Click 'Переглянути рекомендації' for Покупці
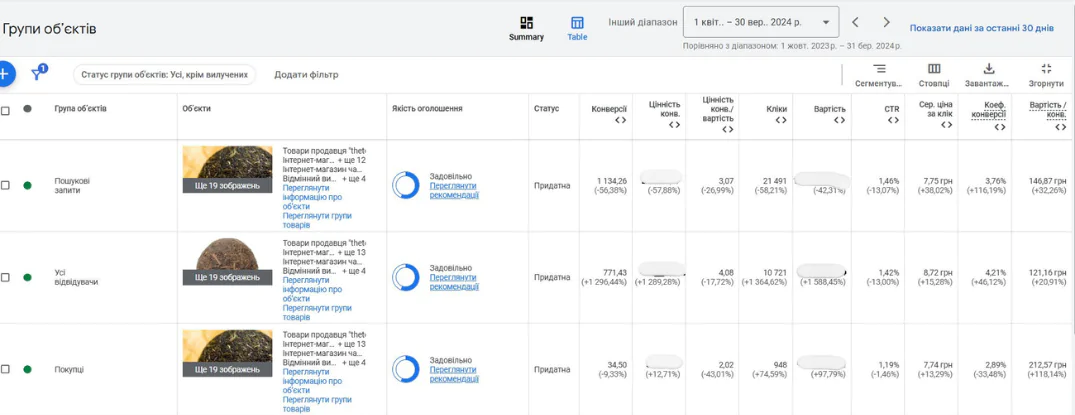Viewport: 1075px width, 415px height. click(x=454, y=374)
